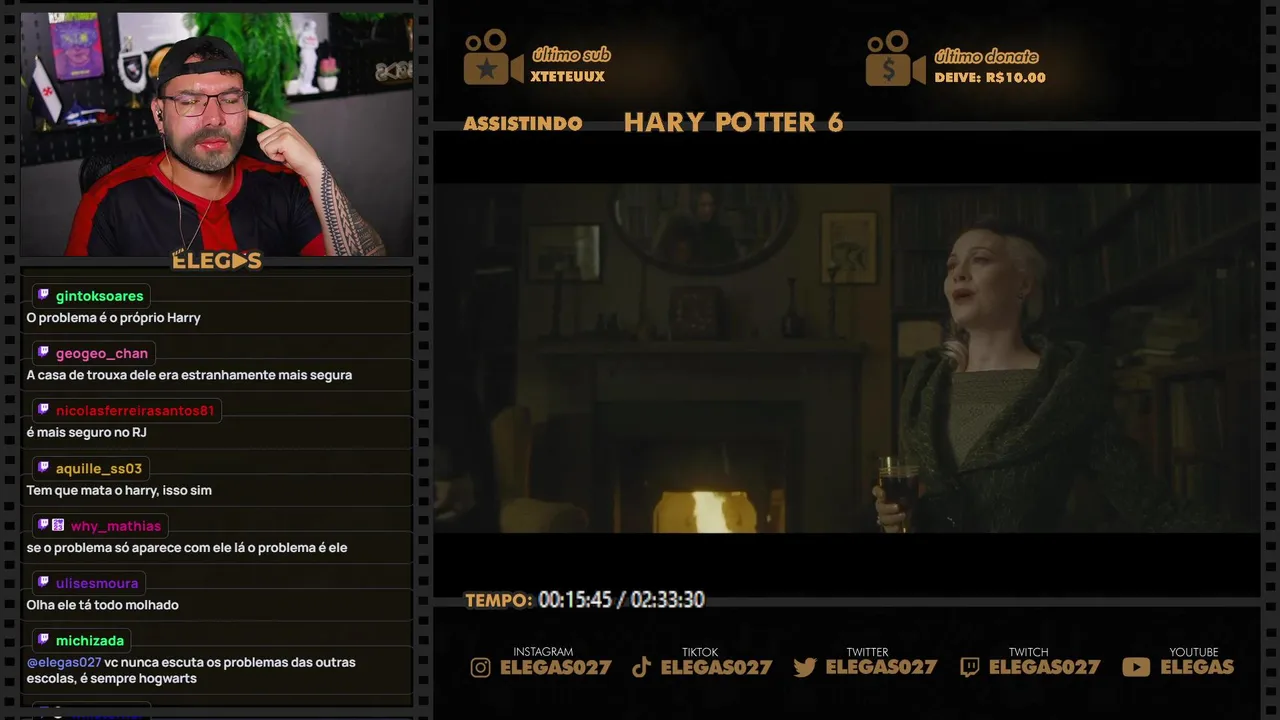This screenshot has width=1280, height=720.
Task: Click Twitch badge beside gintoksoares
Action: click(43, 295)
